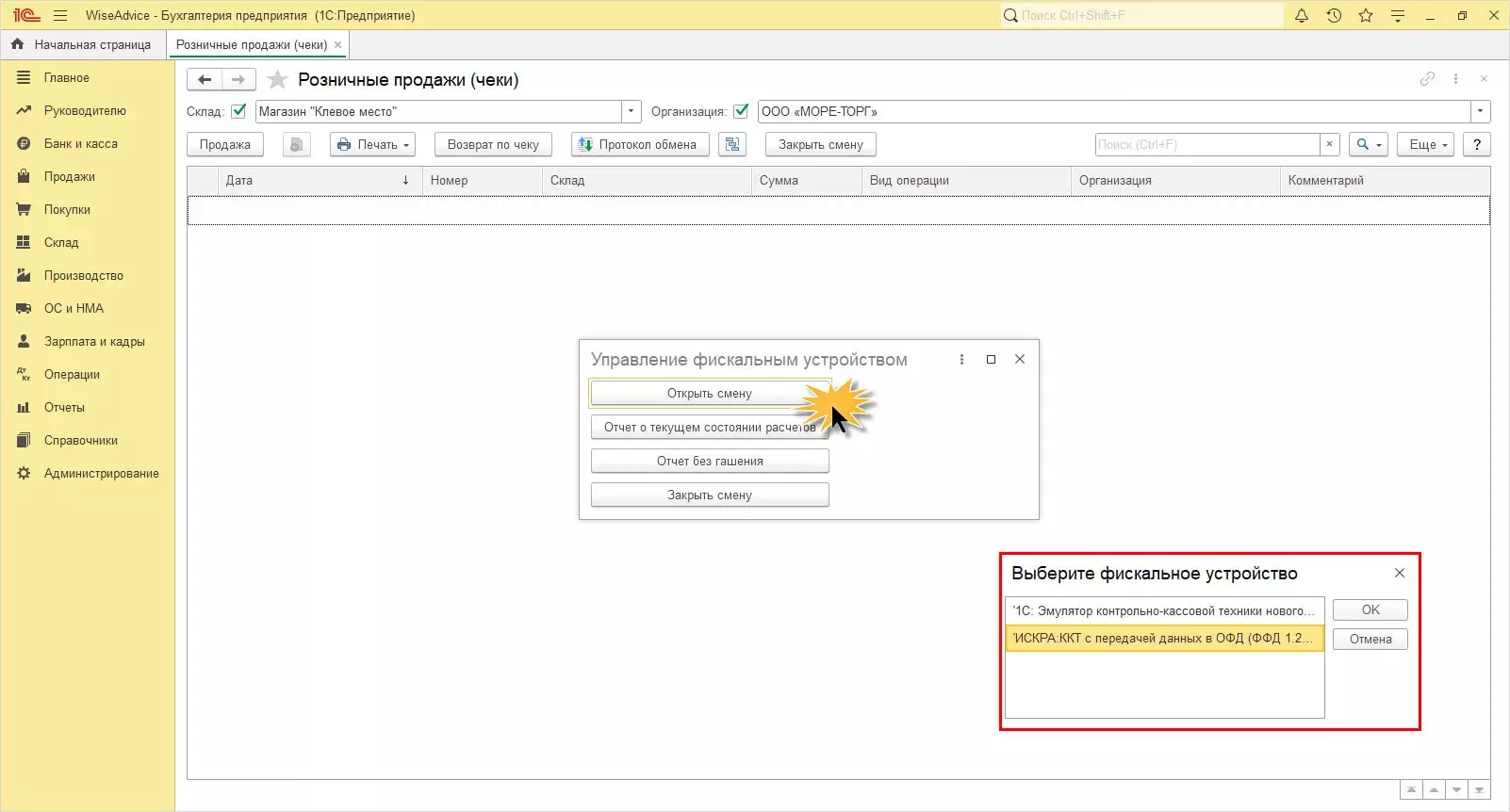Sort the list by Номер column header
The width and height of the screenshot is (1510, 812).
pos(483,180)
